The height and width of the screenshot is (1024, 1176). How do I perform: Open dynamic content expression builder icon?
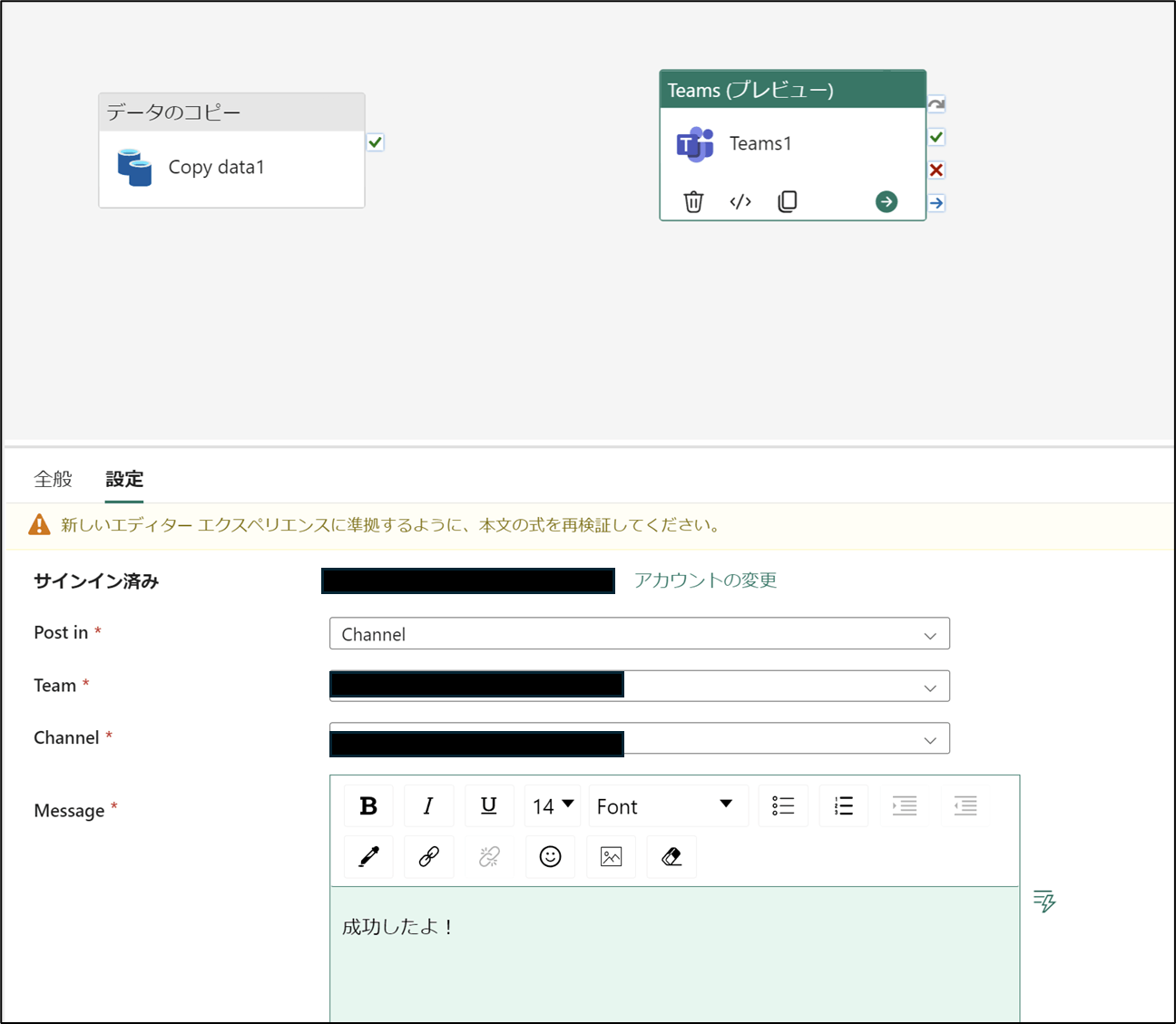[x=1044, y=901]
